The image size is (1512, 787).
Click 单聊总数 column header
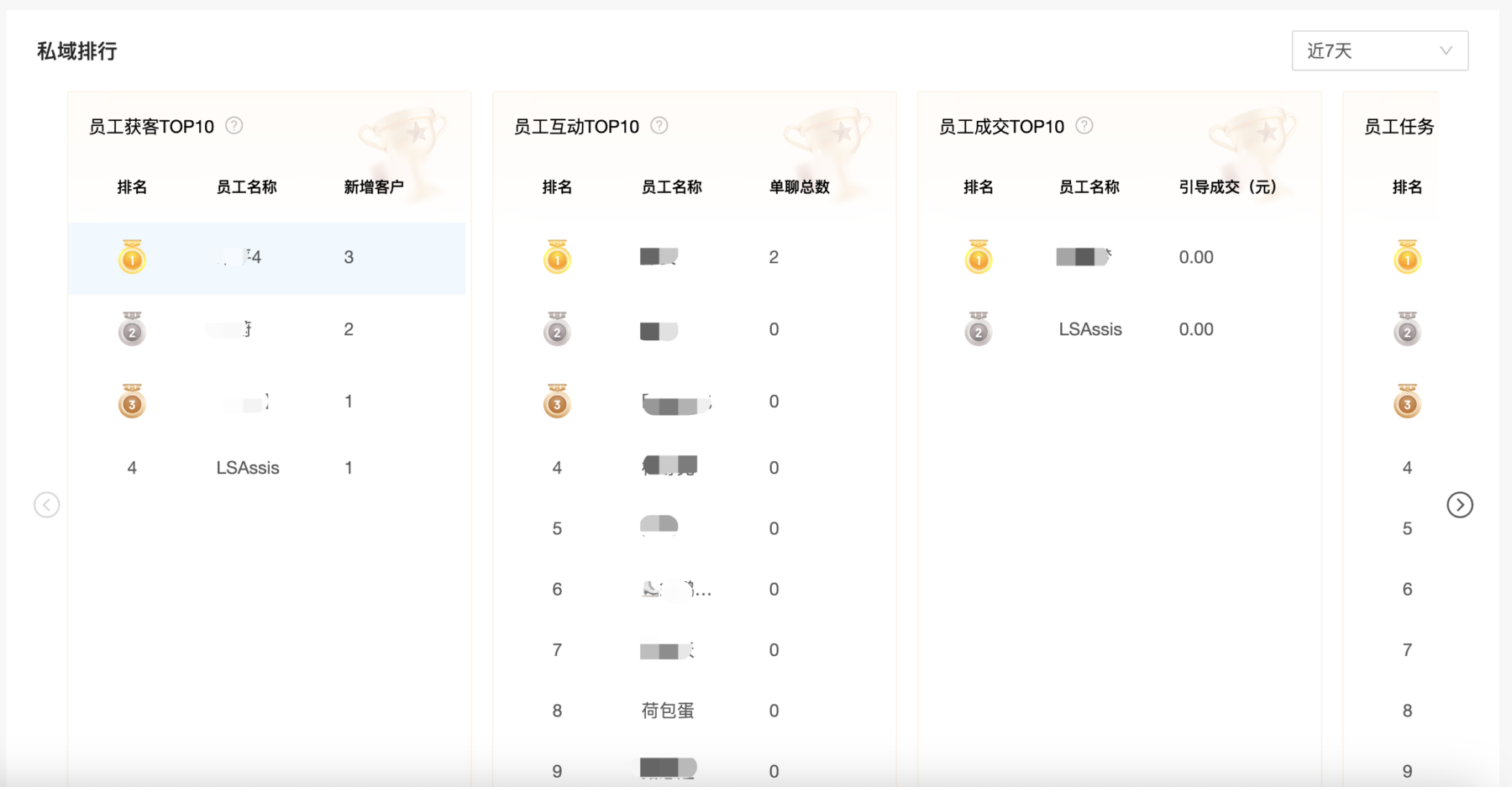pyautogui.click(x=800, y=187)
